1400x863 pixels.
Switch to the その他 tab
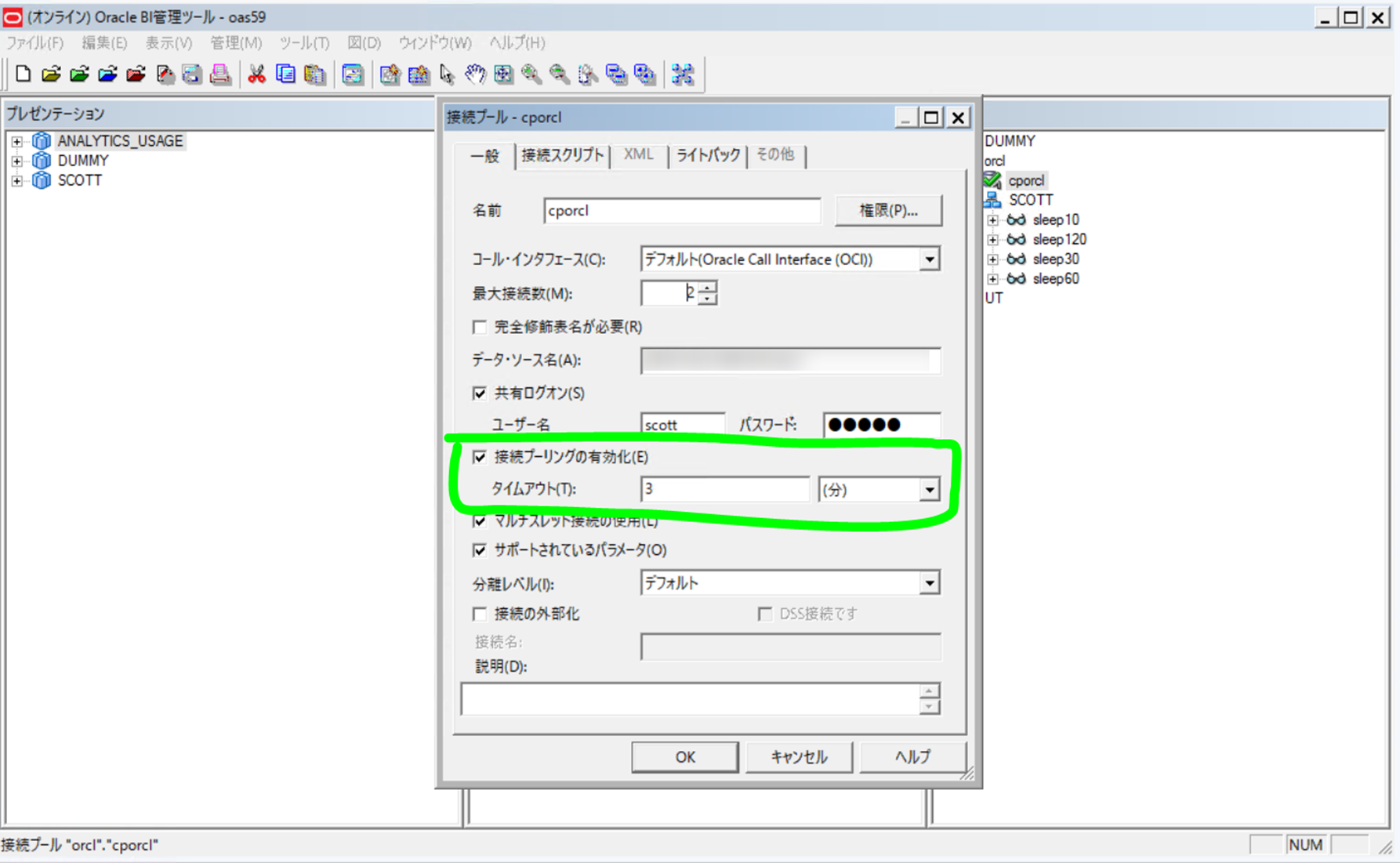(x=775, y=155)
